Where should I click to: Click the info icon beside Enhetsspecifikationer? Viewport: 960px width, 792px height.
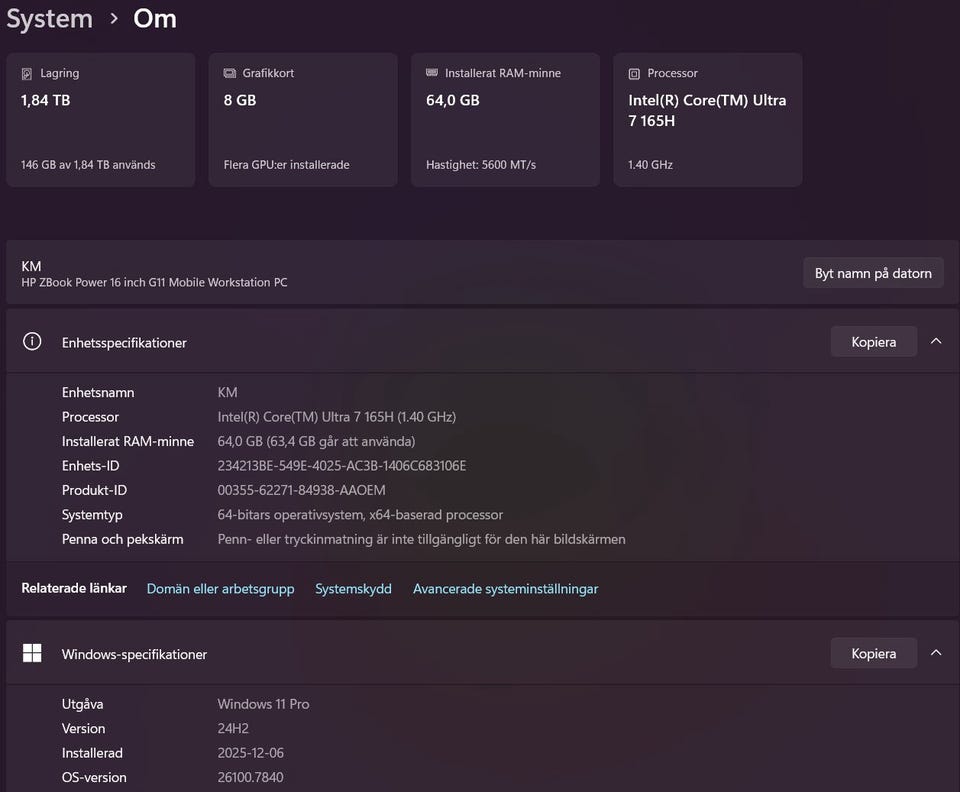[x=32, y=342]
